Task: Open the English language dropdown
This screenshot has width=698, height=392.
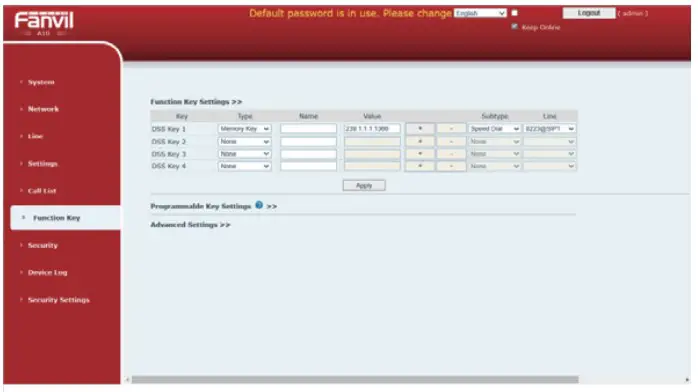Action: (x=480, y=13)
